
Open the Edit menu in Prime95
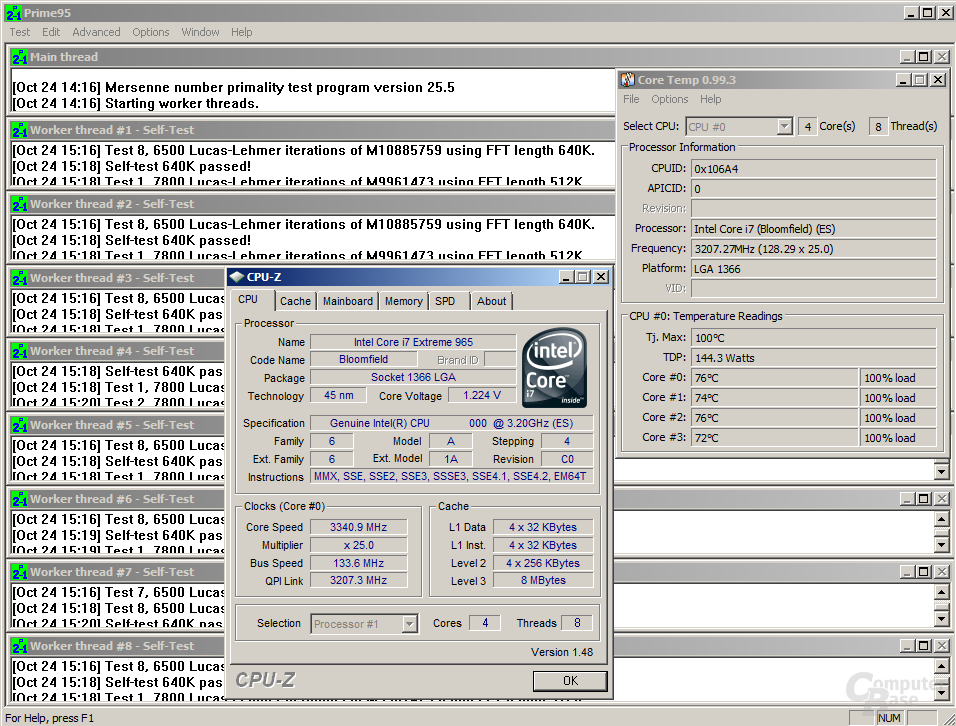[51, 32]
